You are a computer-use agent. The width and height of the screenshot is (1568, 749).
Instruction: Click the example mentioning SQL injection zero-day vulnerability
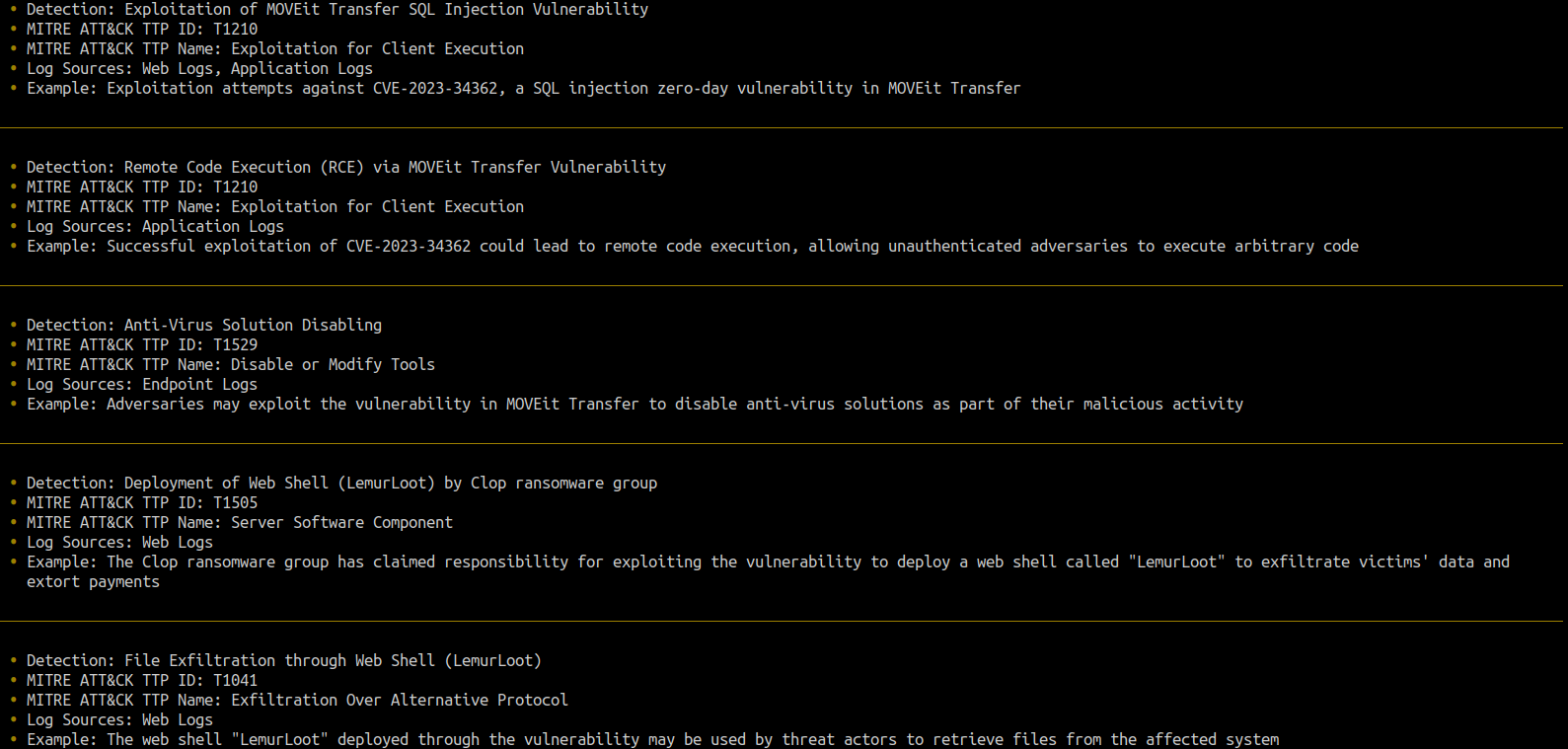523,89
